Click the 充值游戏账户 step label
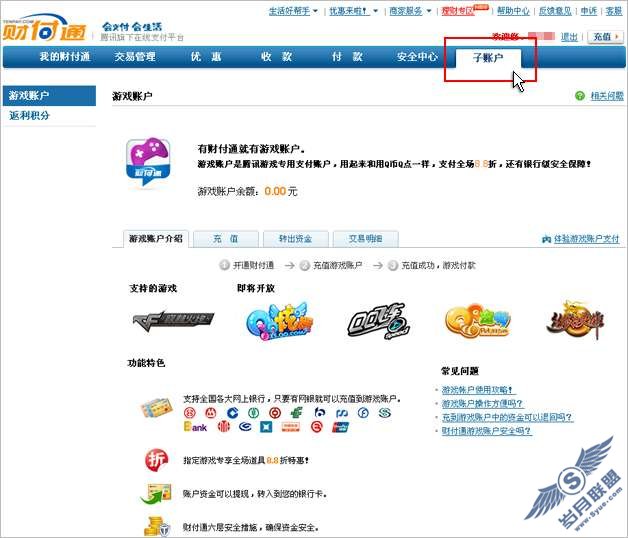This screenshot has height=538, width=628. tap(337, 265)
